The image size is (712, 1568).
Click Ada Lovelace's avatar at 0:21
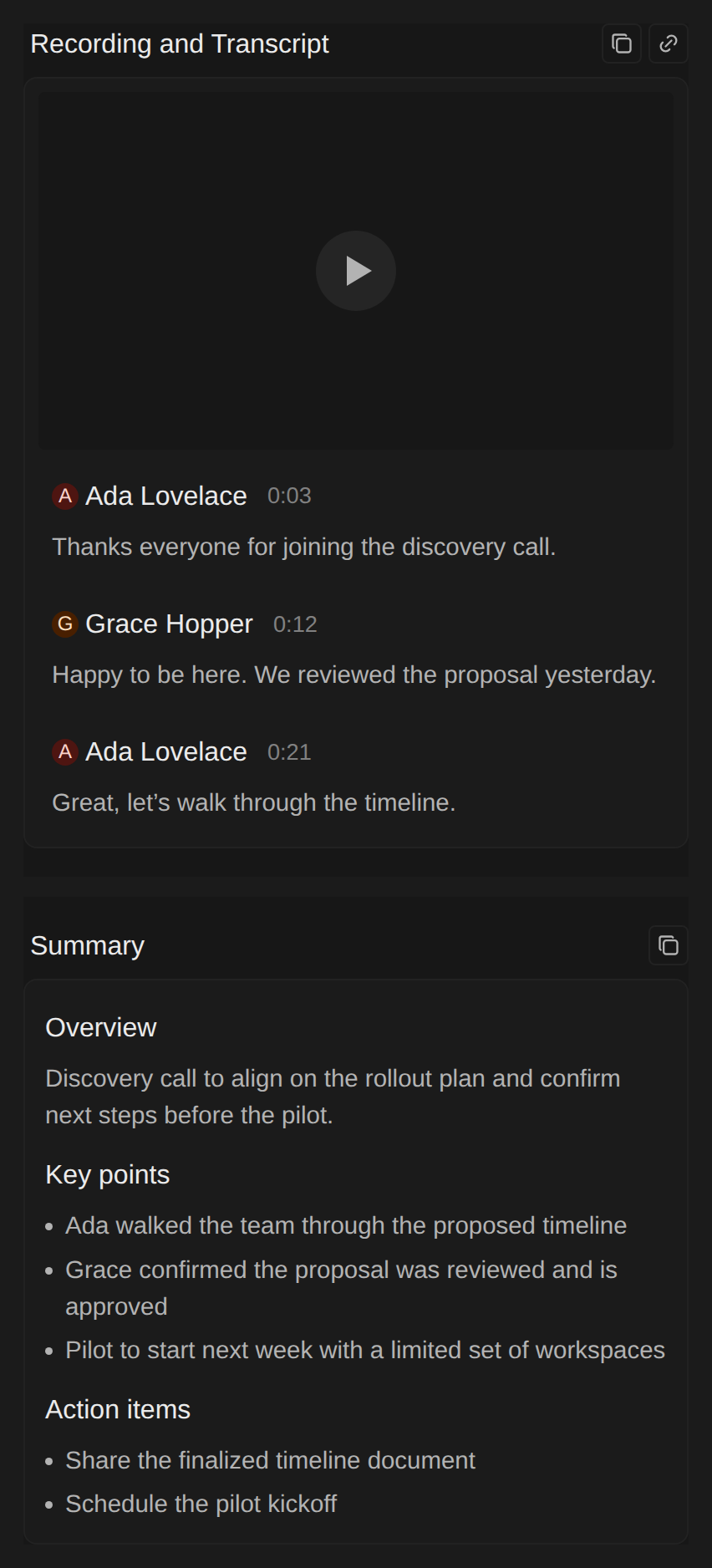(x=65, y=752)
